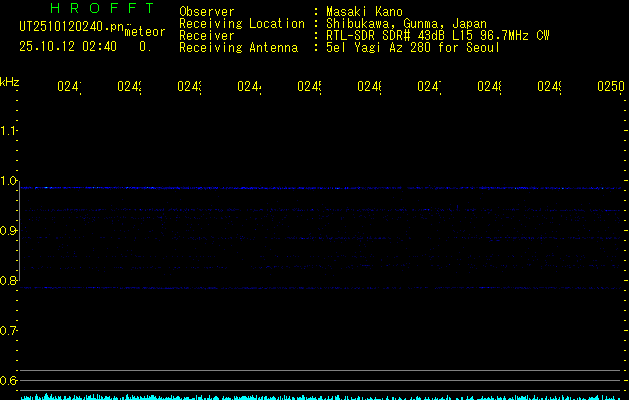629x400 pixels.
Task: Click the blue signal line near 1.0 kHz
Action: click(x=320, y=188)
